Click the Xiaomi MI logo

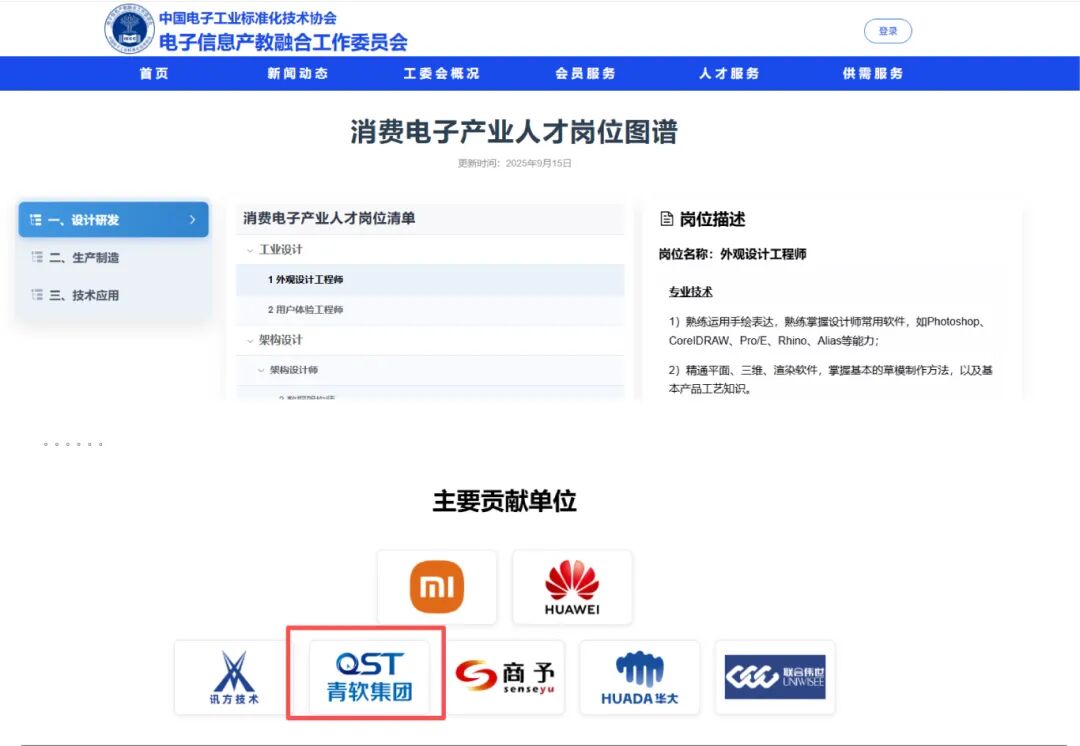click(x=437, y=587)
